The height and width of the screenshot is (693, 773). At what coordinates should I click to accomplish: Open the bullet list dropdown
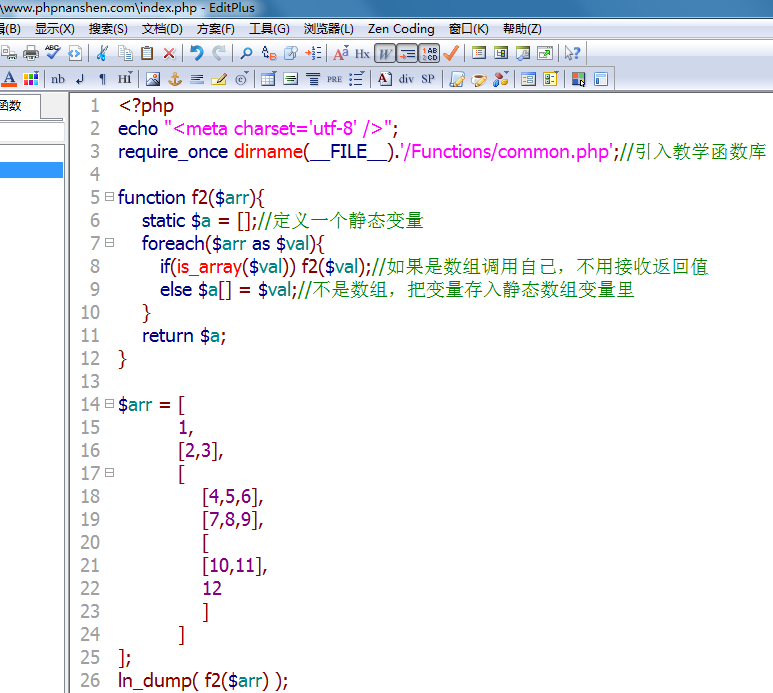(x=356, y=79)
